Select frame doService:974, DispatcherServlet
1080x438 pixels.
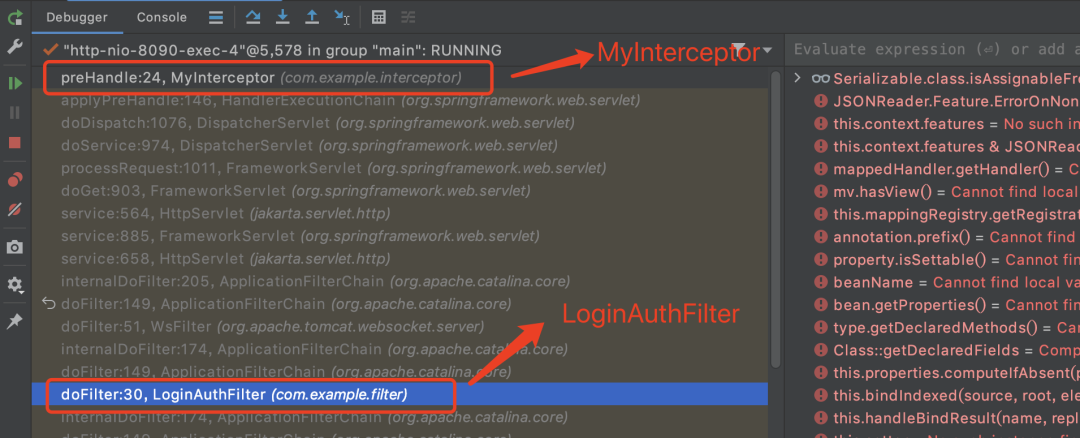[399, 146]
